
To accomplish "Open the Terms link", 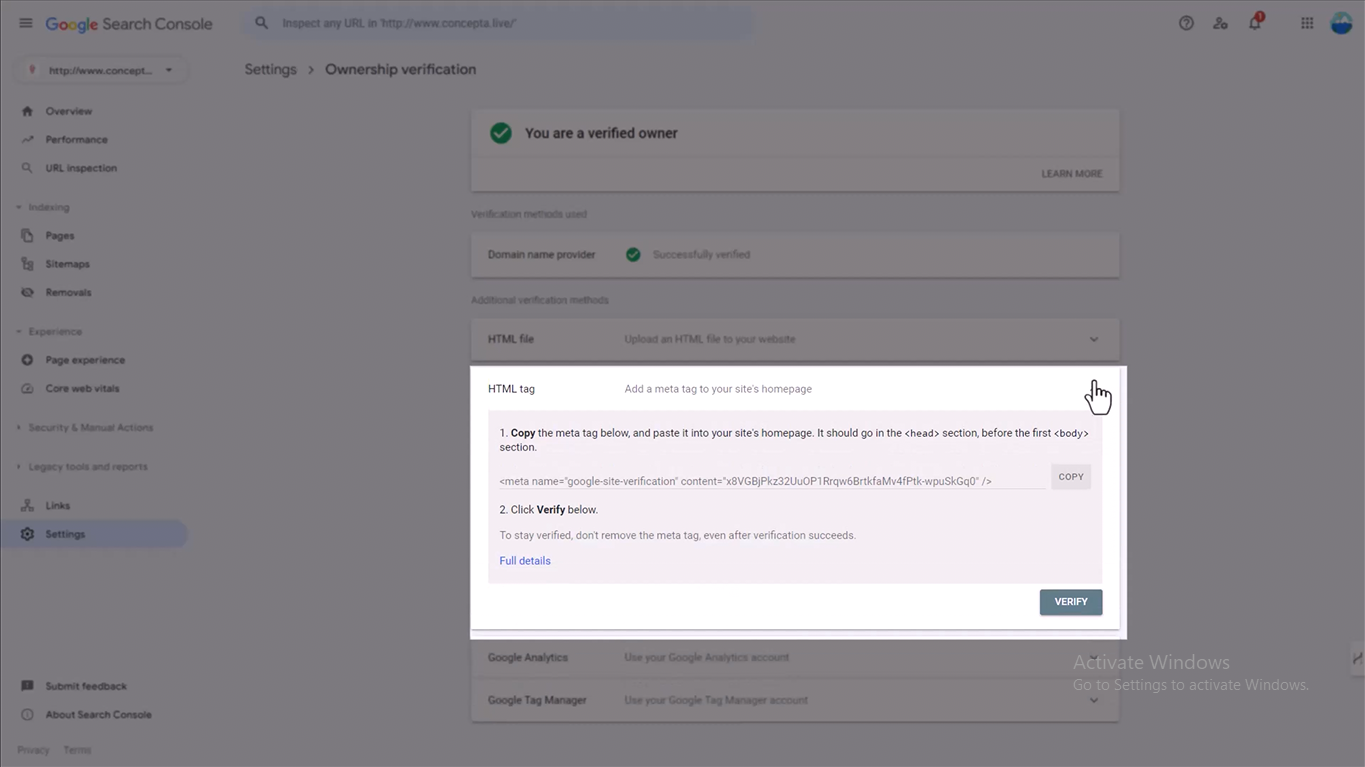I will coord(77,750).
